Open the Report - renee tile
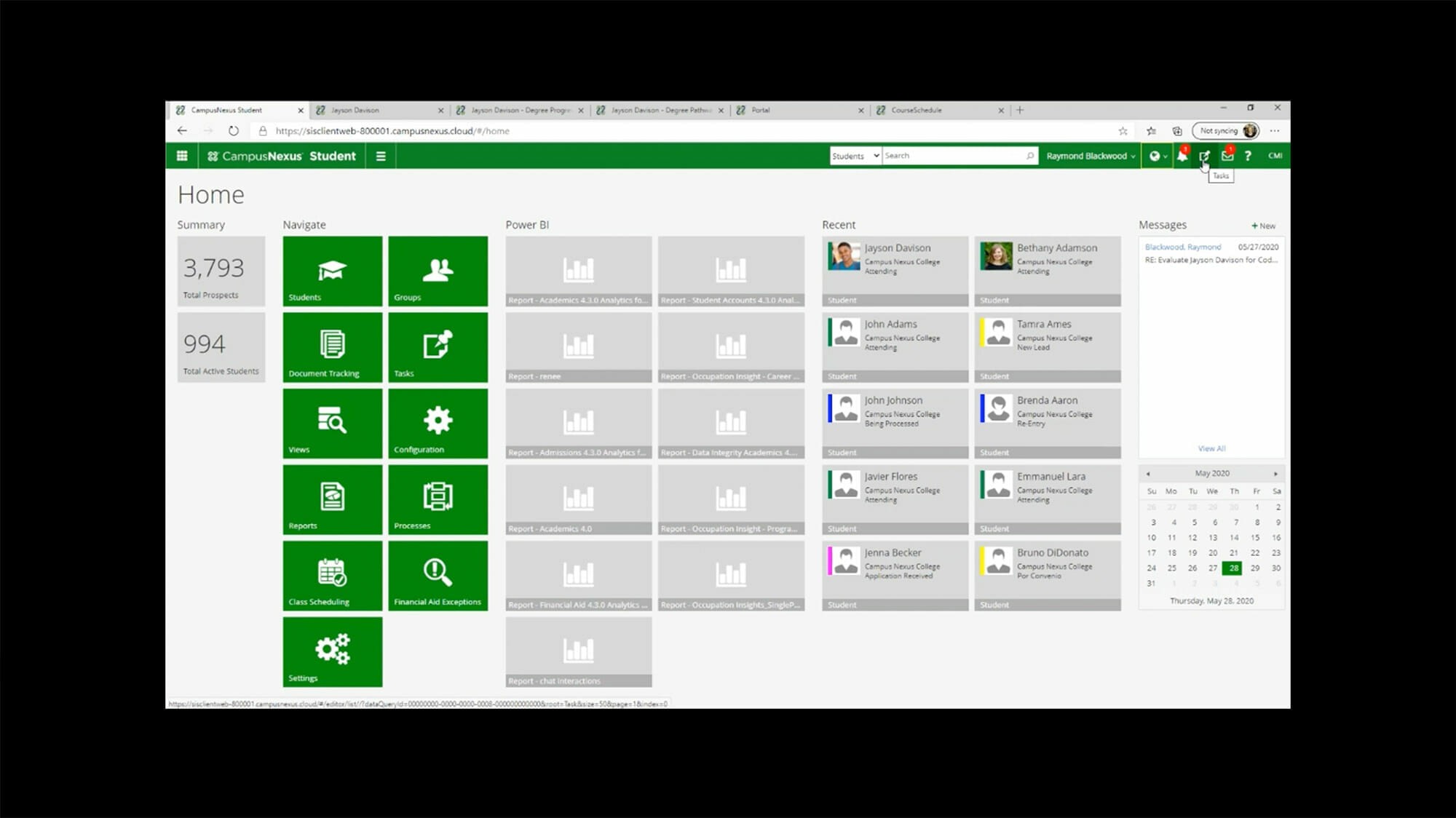The height and width of the screenshot is (818, 1456). point(579,347)
